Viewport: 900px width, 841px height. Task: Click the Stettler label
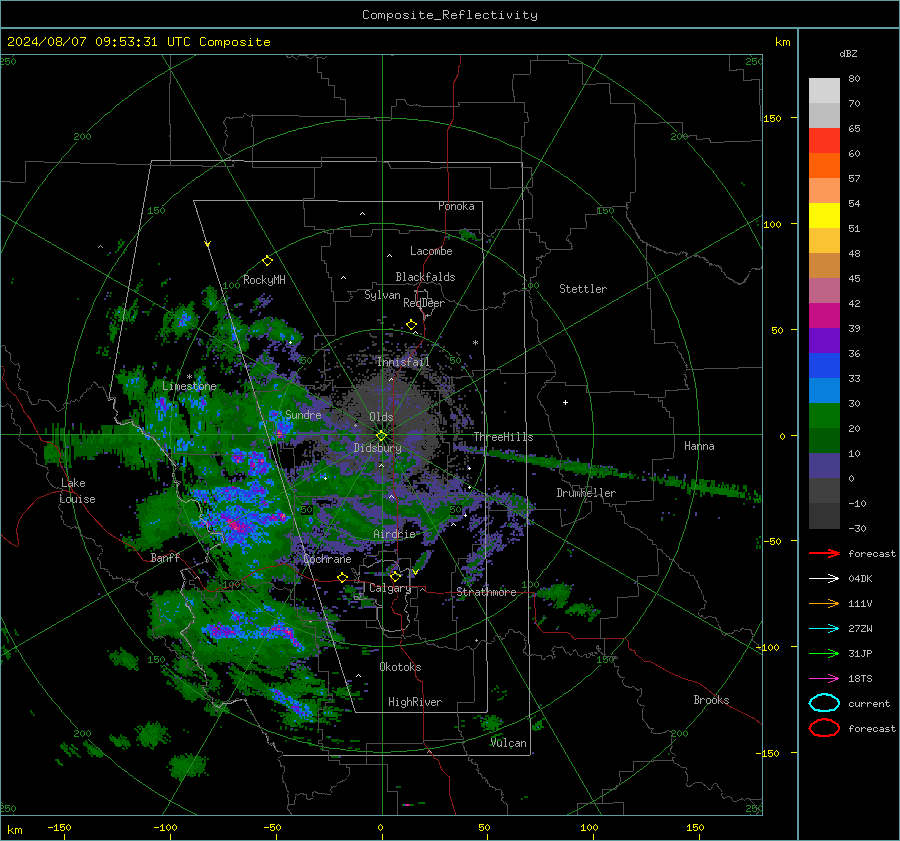[x=583, y=289]
